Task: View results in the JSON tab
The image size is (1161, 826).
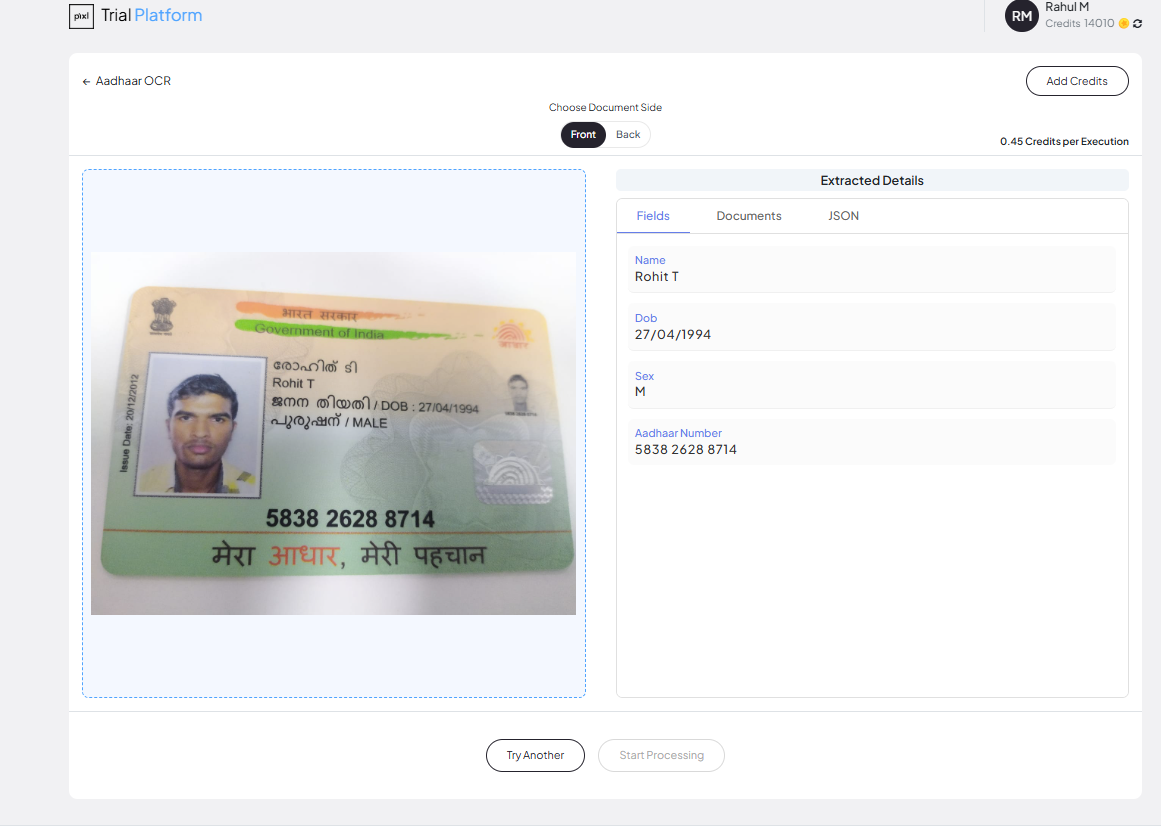Action: (843, 215)
